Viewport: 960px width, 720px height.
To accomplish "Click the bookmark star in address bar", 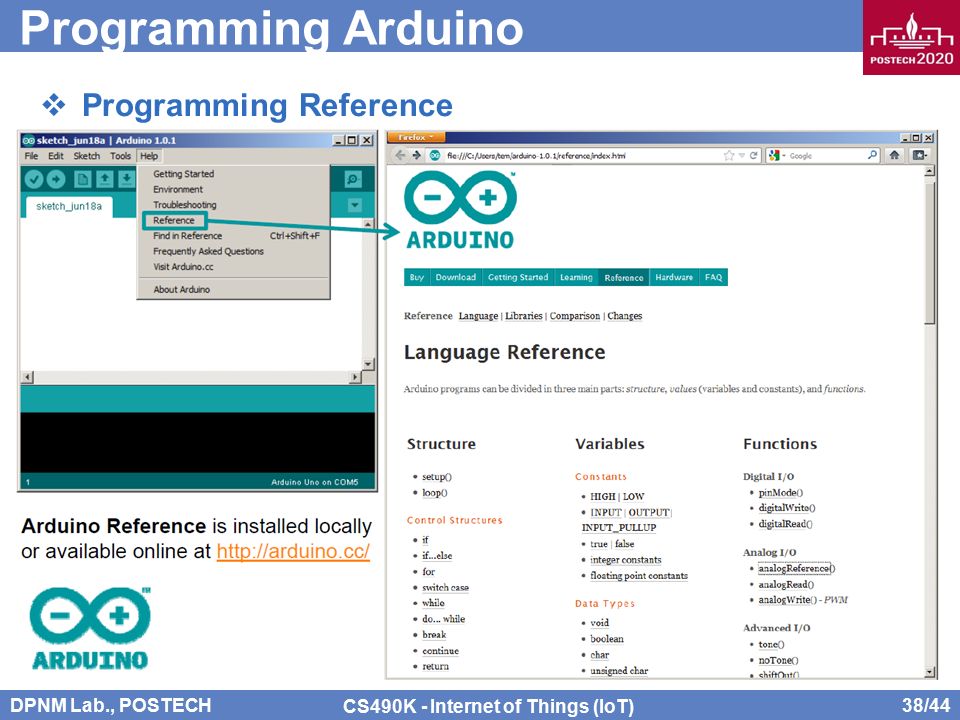I will tap(729, 156).
